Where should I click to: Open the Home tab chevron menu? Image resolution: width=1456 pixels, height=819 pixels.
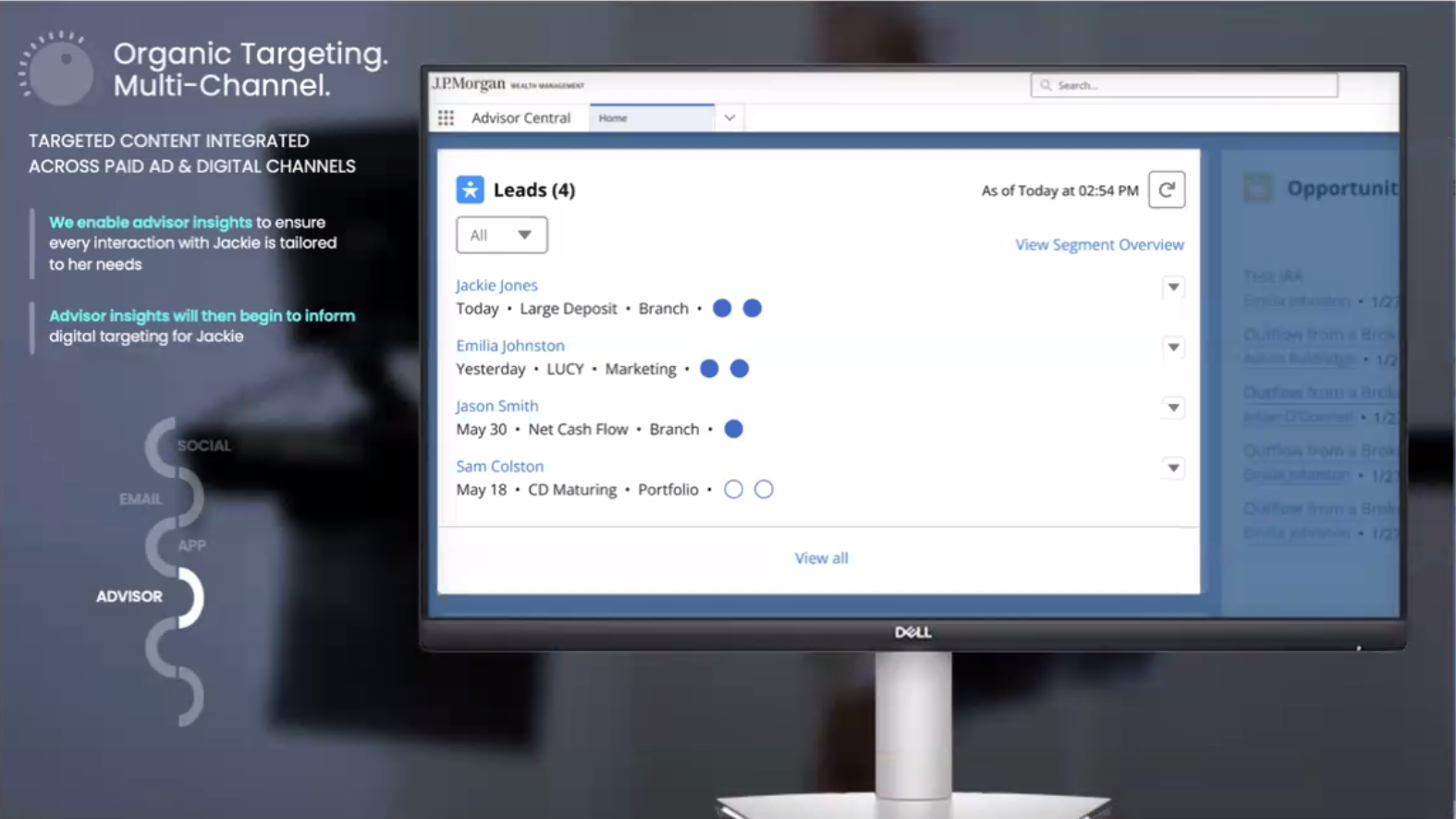click(729, 118)
